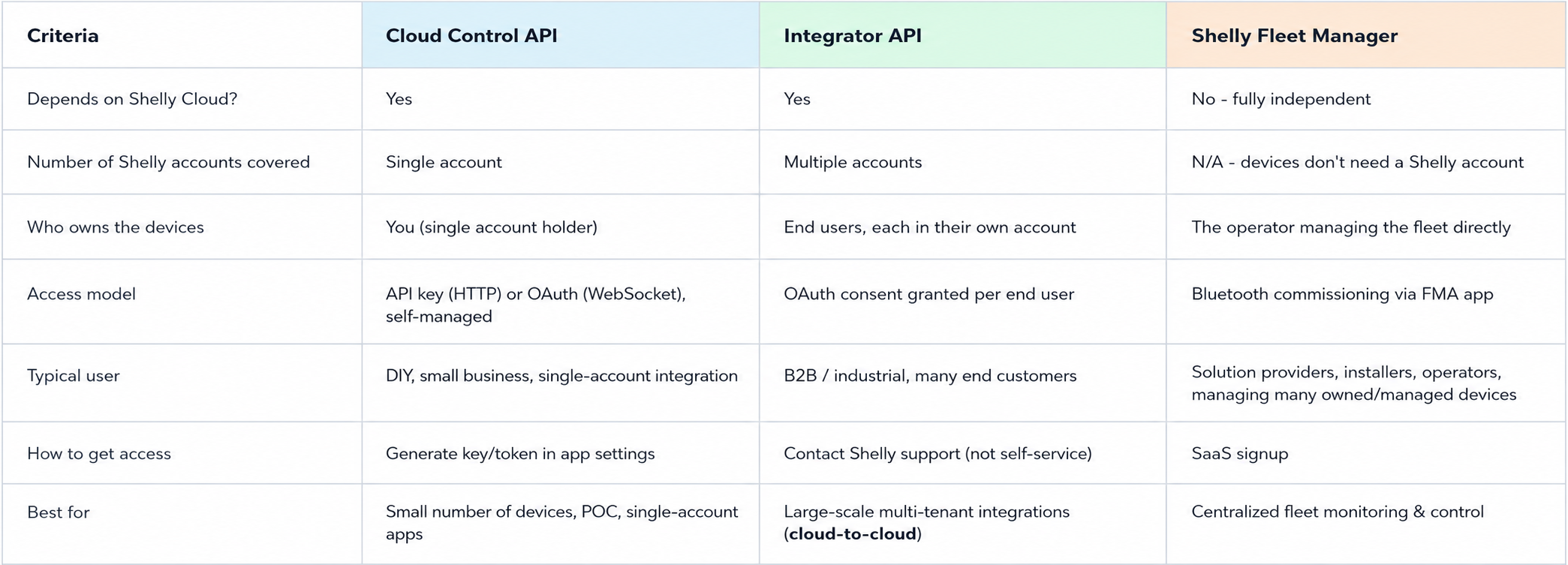
Task: Click the 'SaaS signup' cell
Action: click(x=1239, y=454)
